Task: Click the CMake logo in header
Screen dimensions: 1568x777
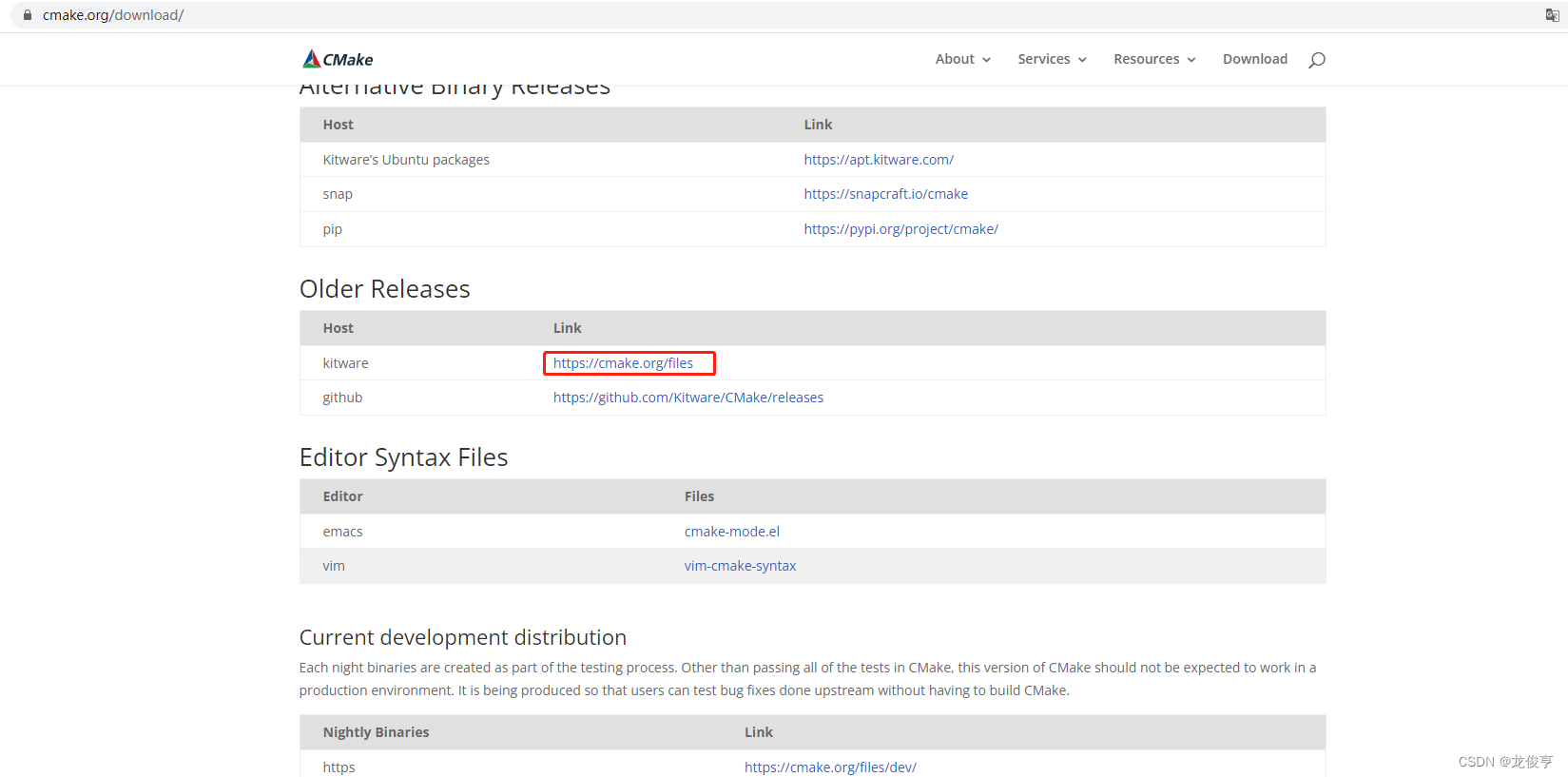Action: 338,59
